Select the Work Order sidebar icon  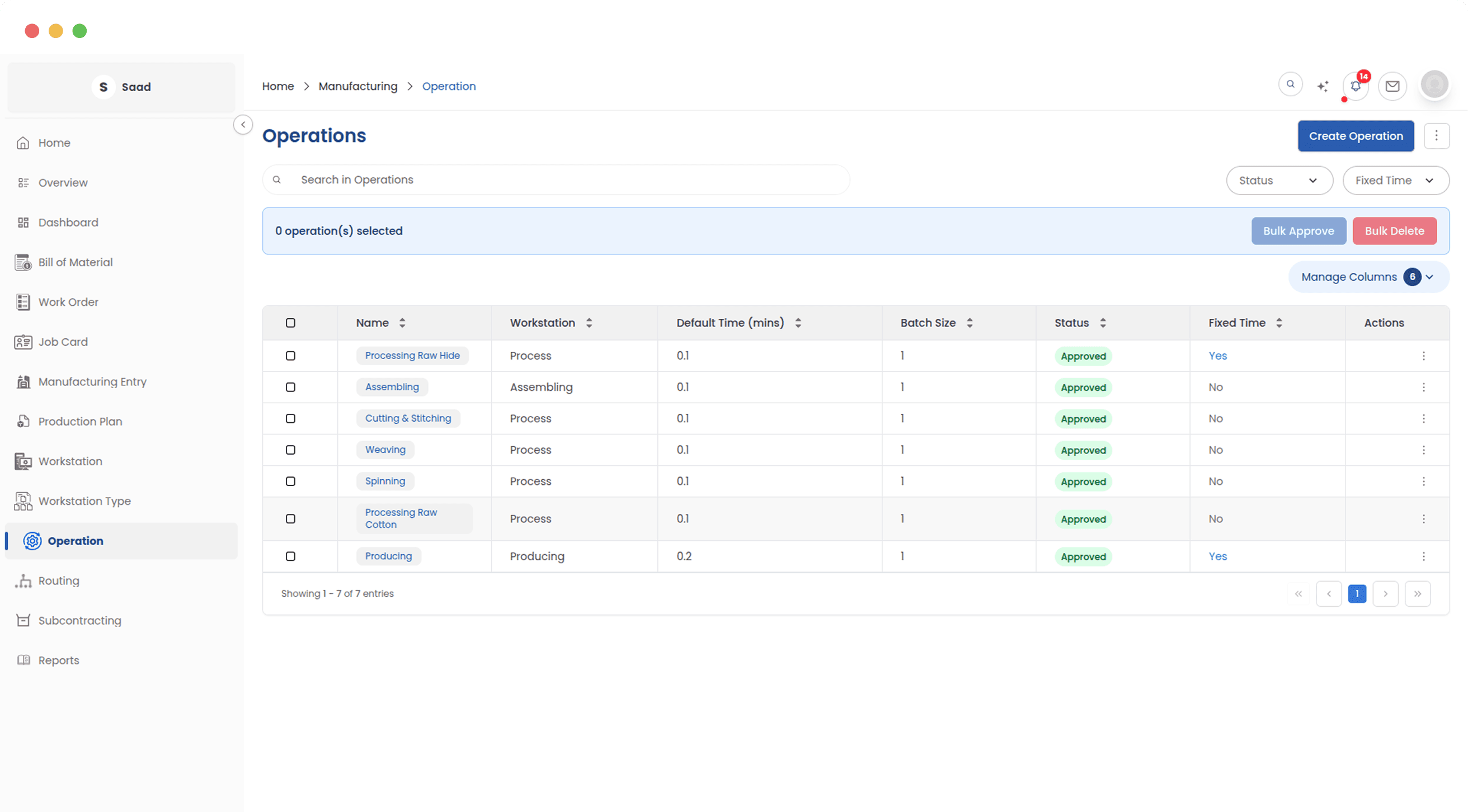23,302
